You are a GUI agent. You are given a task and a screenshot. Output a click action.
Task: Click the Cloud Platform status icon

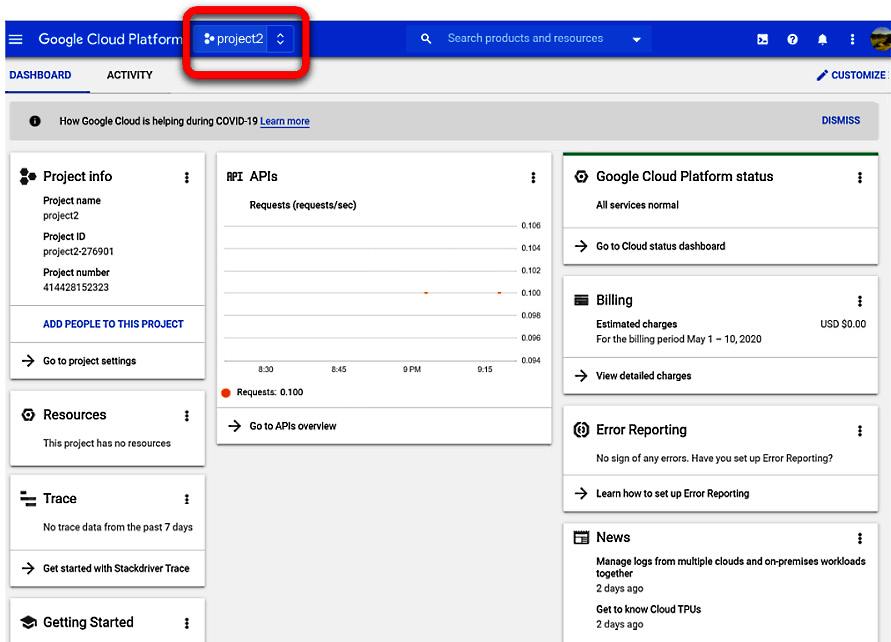581,177
